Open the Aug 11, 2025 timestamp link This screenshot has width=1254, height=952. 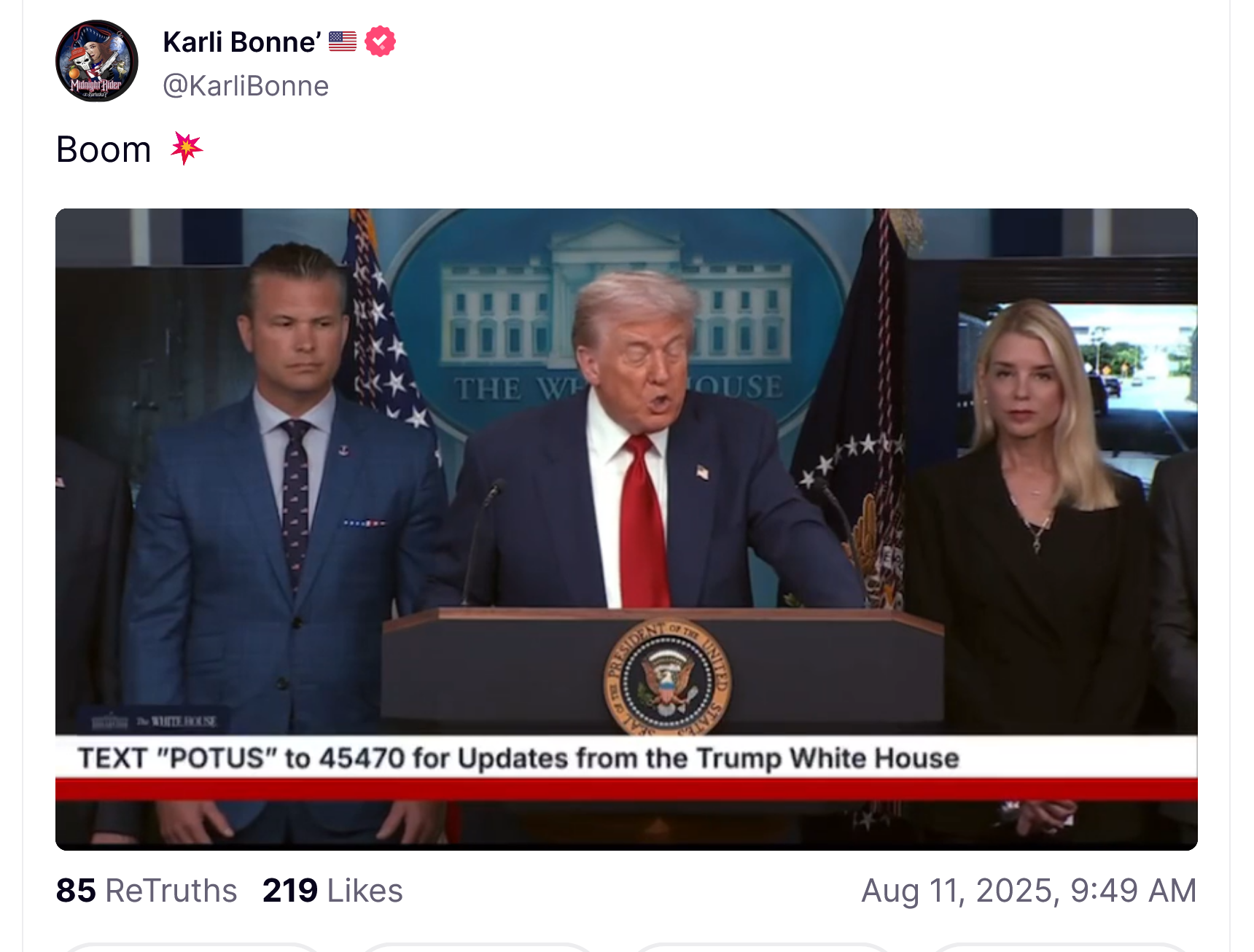[1029, 890]
